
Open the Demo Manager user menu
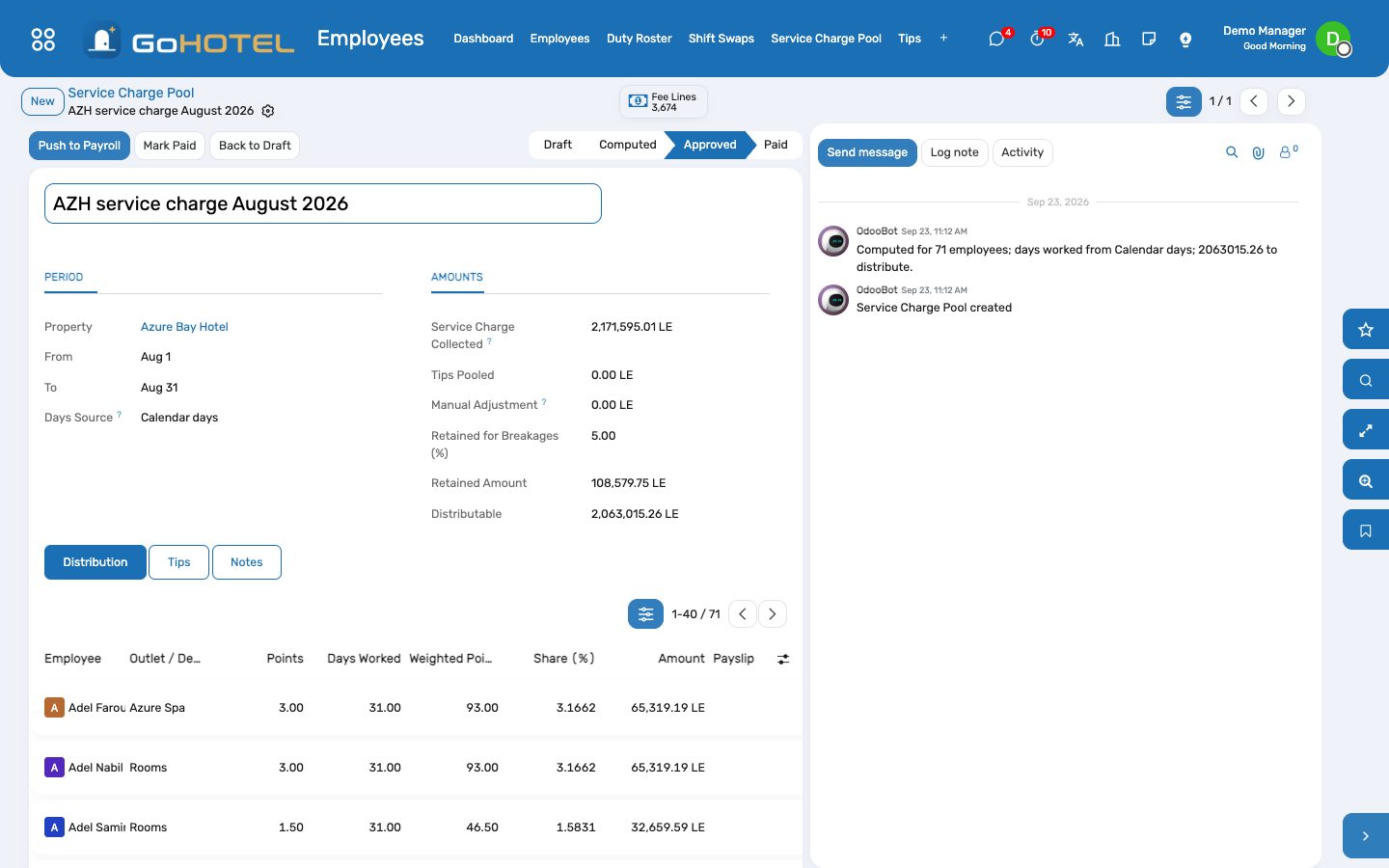point(1286,39)
